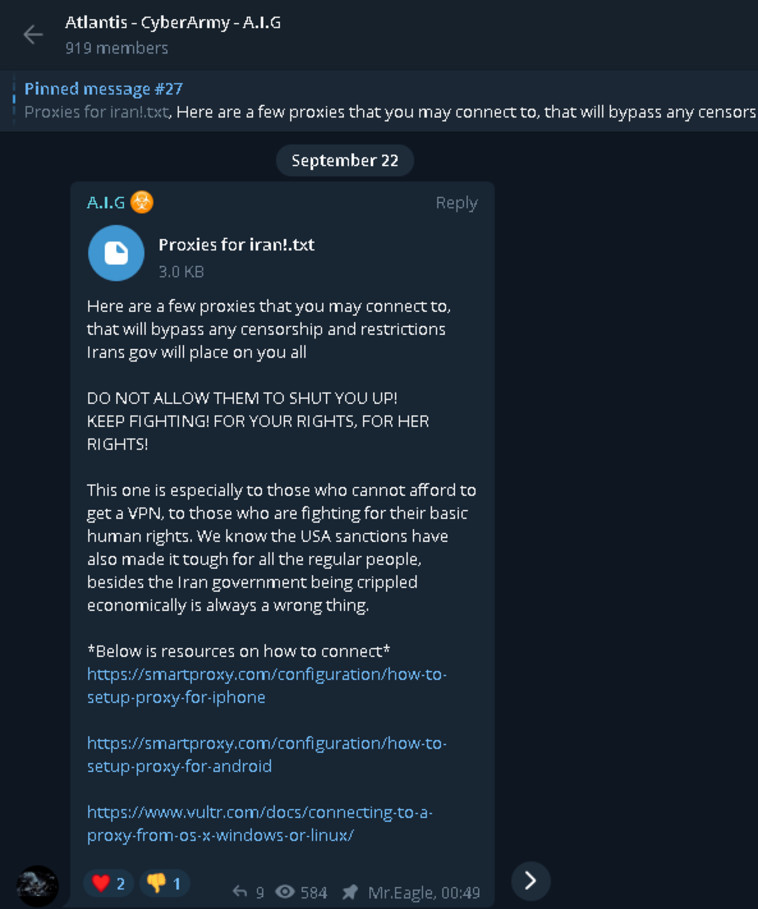Click the pin icon before Mr.Eagle
The height and width of the screenshot is (909, 758).
[349, 891]
